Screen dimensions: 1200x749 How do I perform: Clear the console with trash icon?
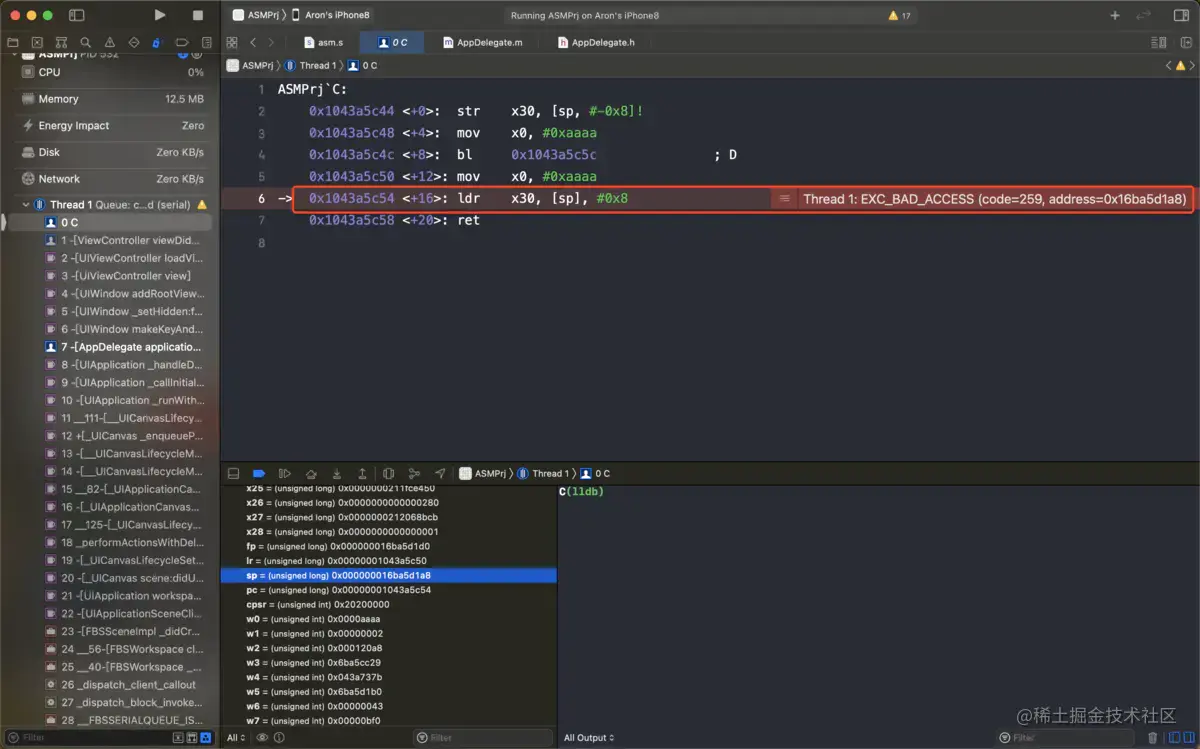tap(1153, 738)
